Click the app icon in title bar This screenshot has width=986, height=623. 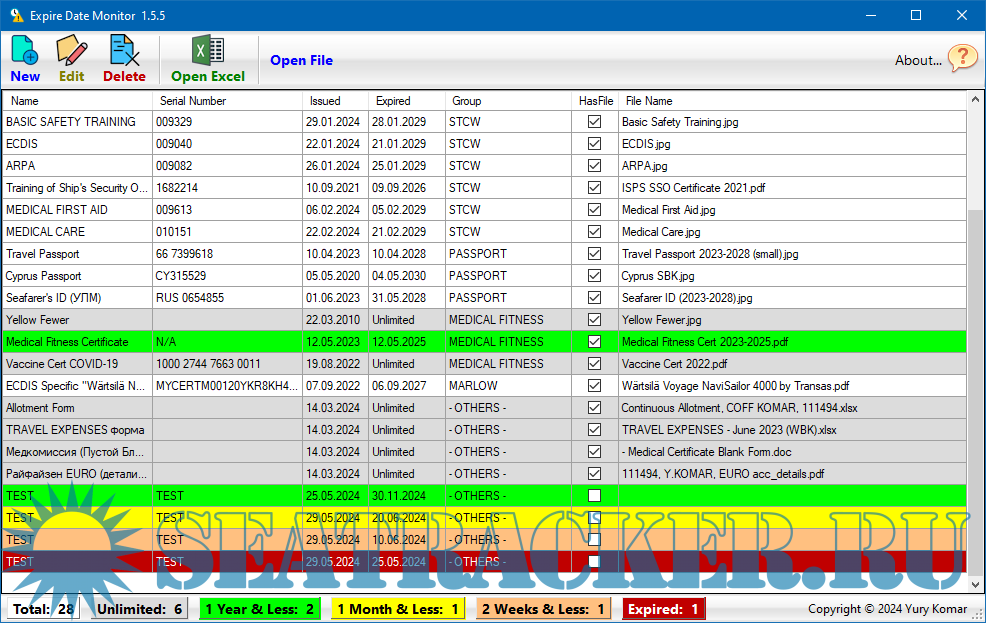click(x=16, y=16)
